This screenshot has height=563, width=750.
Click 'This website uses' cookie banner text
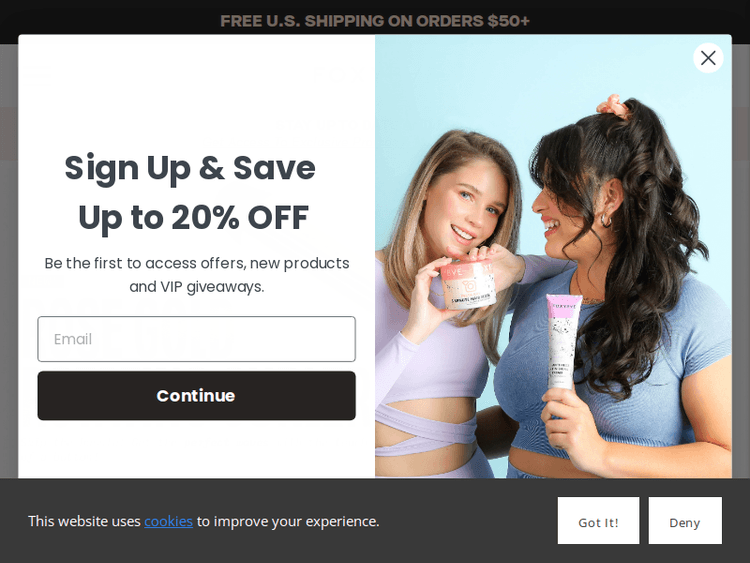pyautogui.click(x=84, y=521)
